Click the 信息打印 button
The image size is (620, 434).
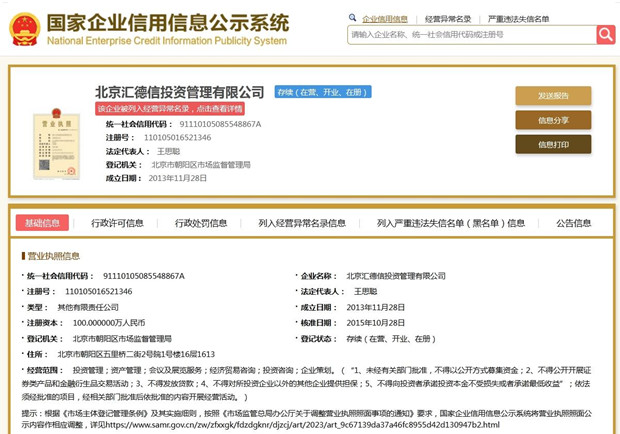pyautogui.click(x=553, y=144)
